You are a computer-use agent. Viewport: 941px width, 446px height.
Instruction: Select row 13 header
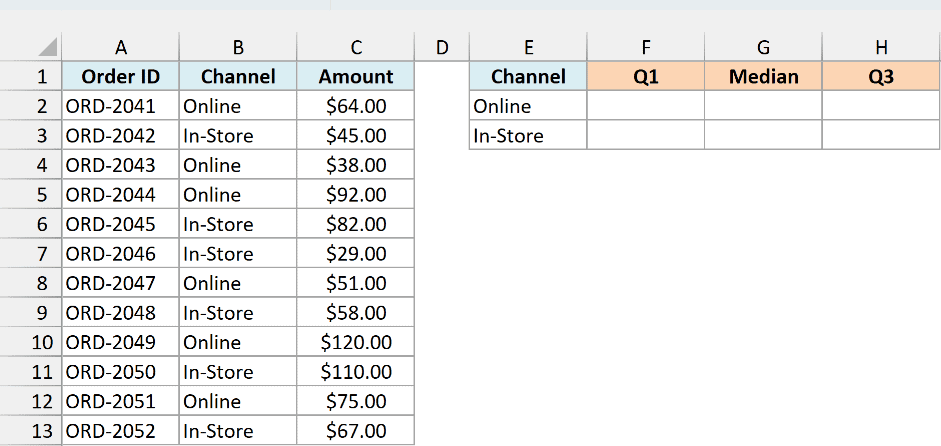[31, 430]
